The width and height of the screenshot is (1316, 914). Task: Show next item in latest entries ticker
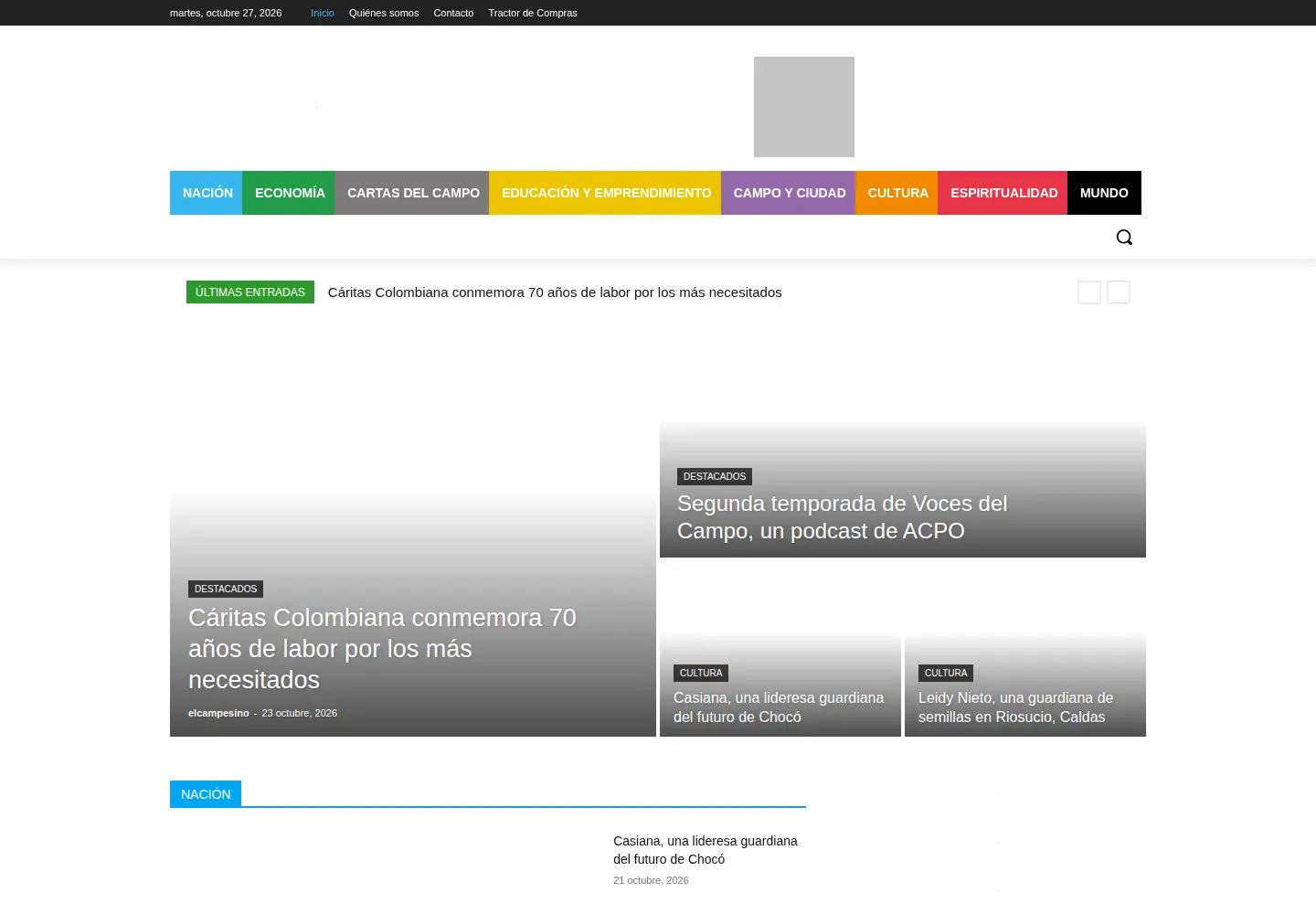point(1119,292)
